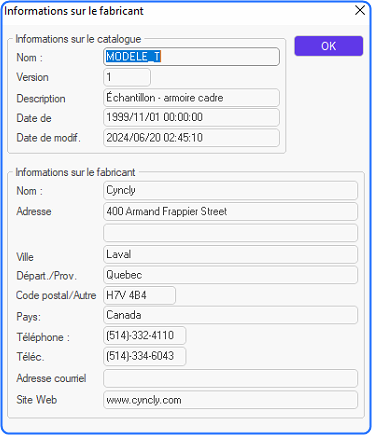Click the Version field containing 1
The image size is (372, 435).
tap(127, 77)
